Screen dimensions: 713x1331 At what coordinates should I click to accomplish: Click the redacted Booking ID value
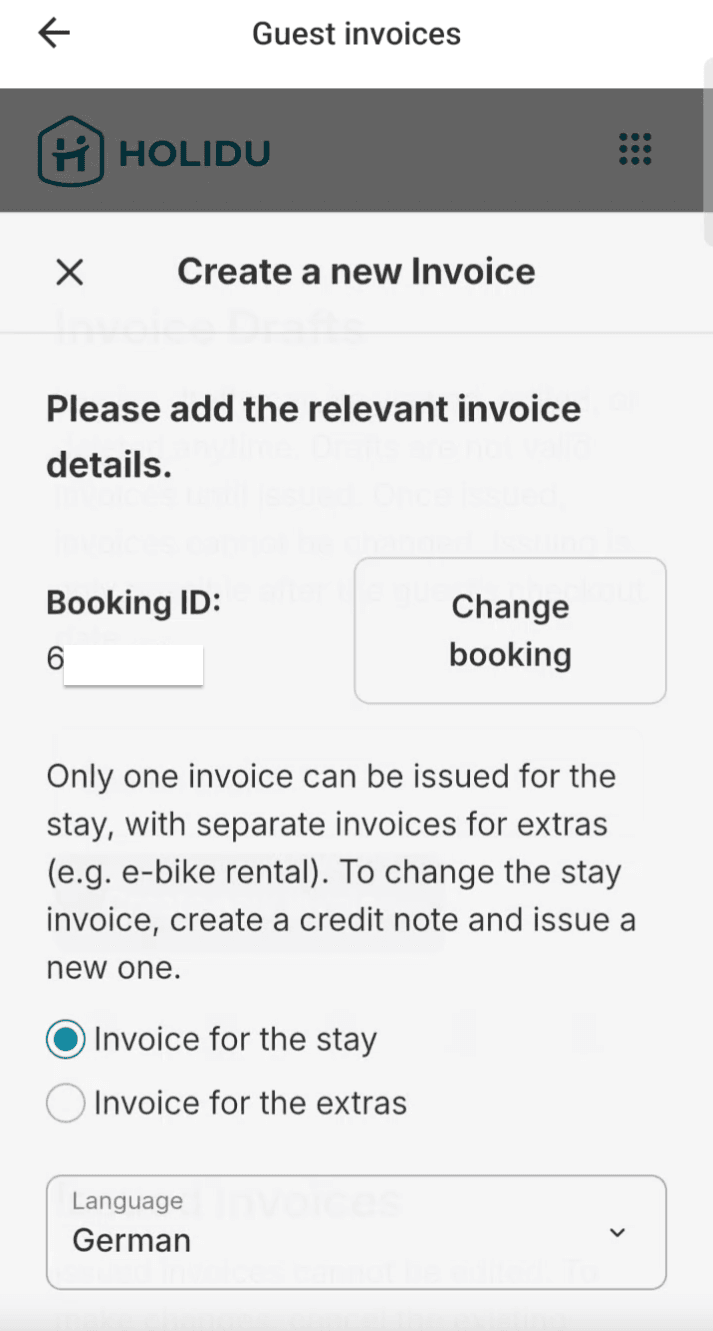(x=132, y=665)
